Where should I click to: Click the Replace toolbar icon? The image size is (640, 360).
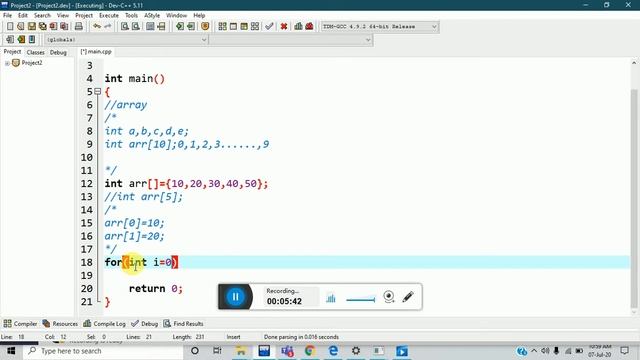(x=136, y=27)
